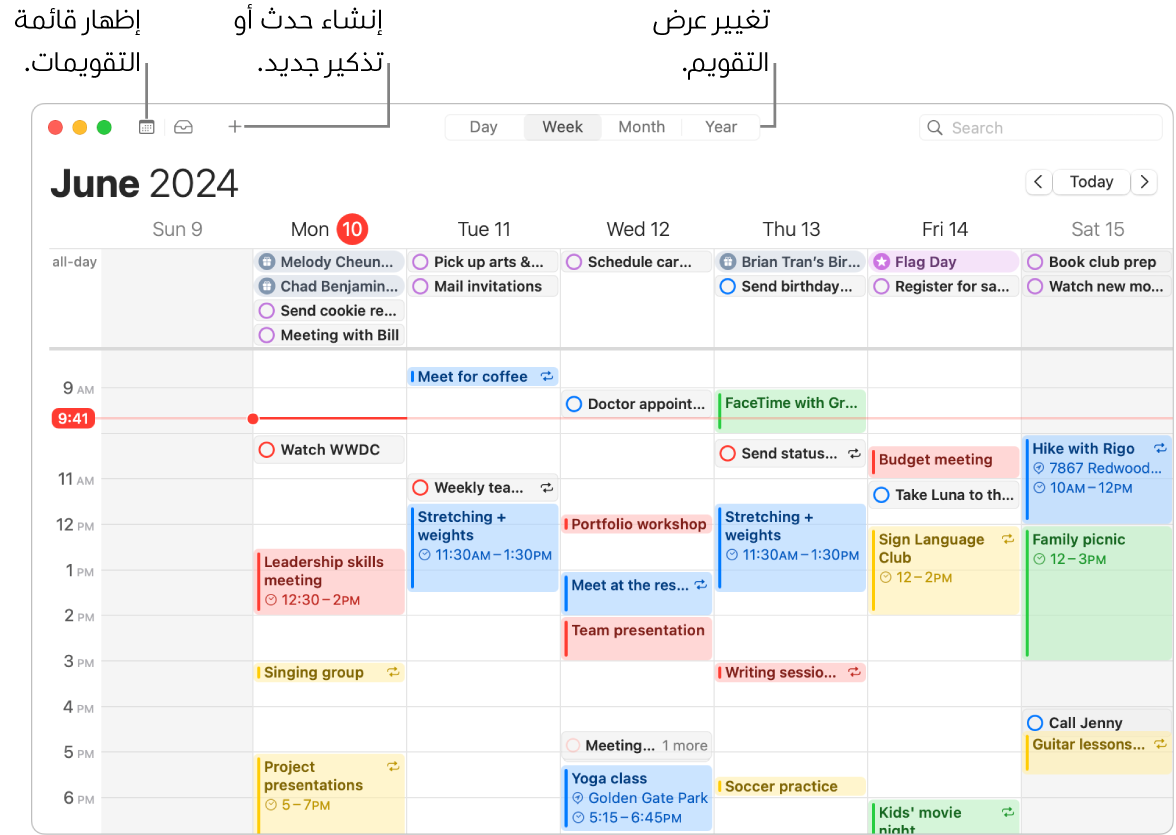Complete the Call Jenny reminder circle

[1036, 722]
